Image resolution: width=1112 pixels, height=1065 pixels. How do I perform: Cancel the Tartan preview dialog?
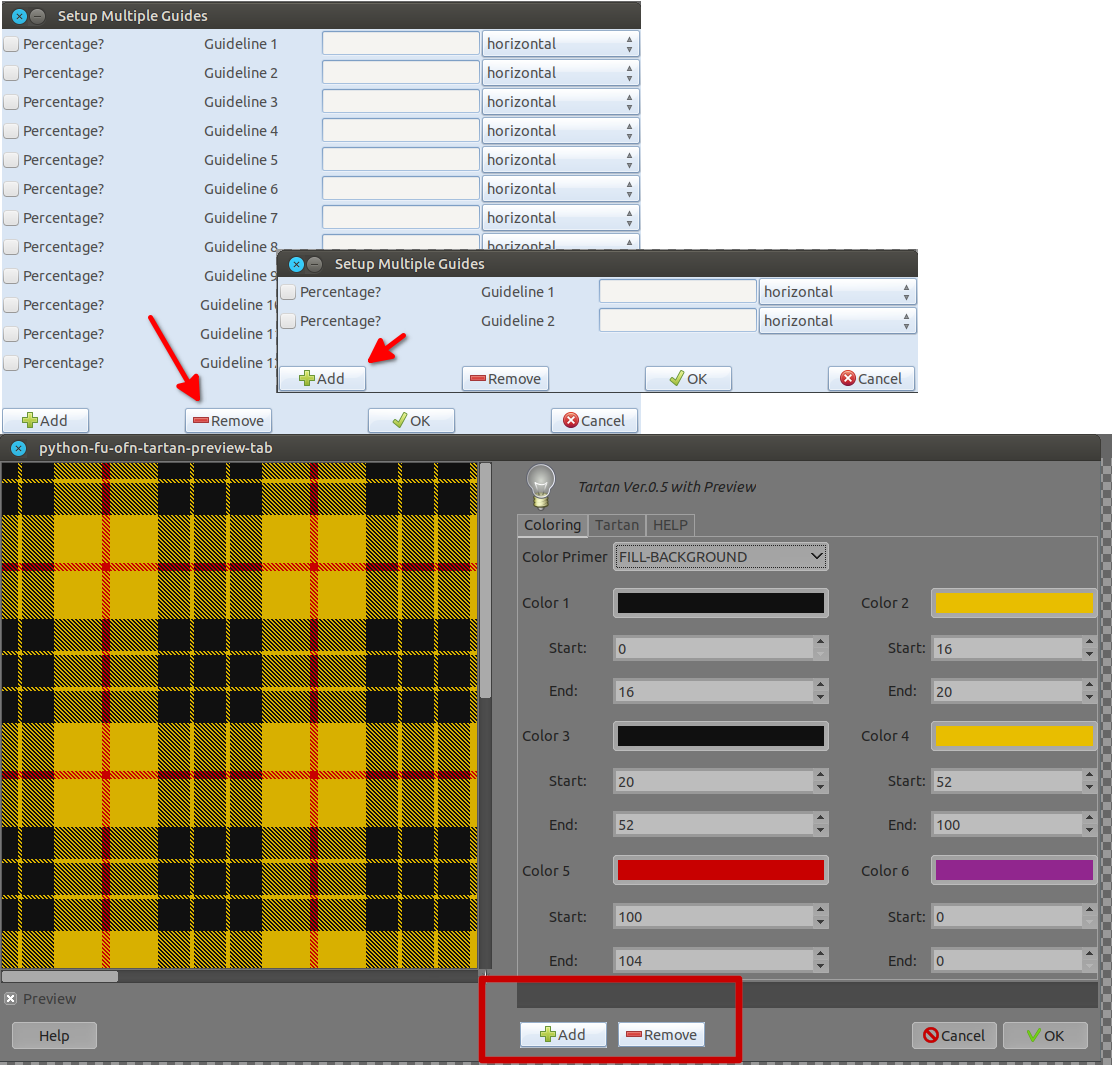click(x=954, y=1035)
